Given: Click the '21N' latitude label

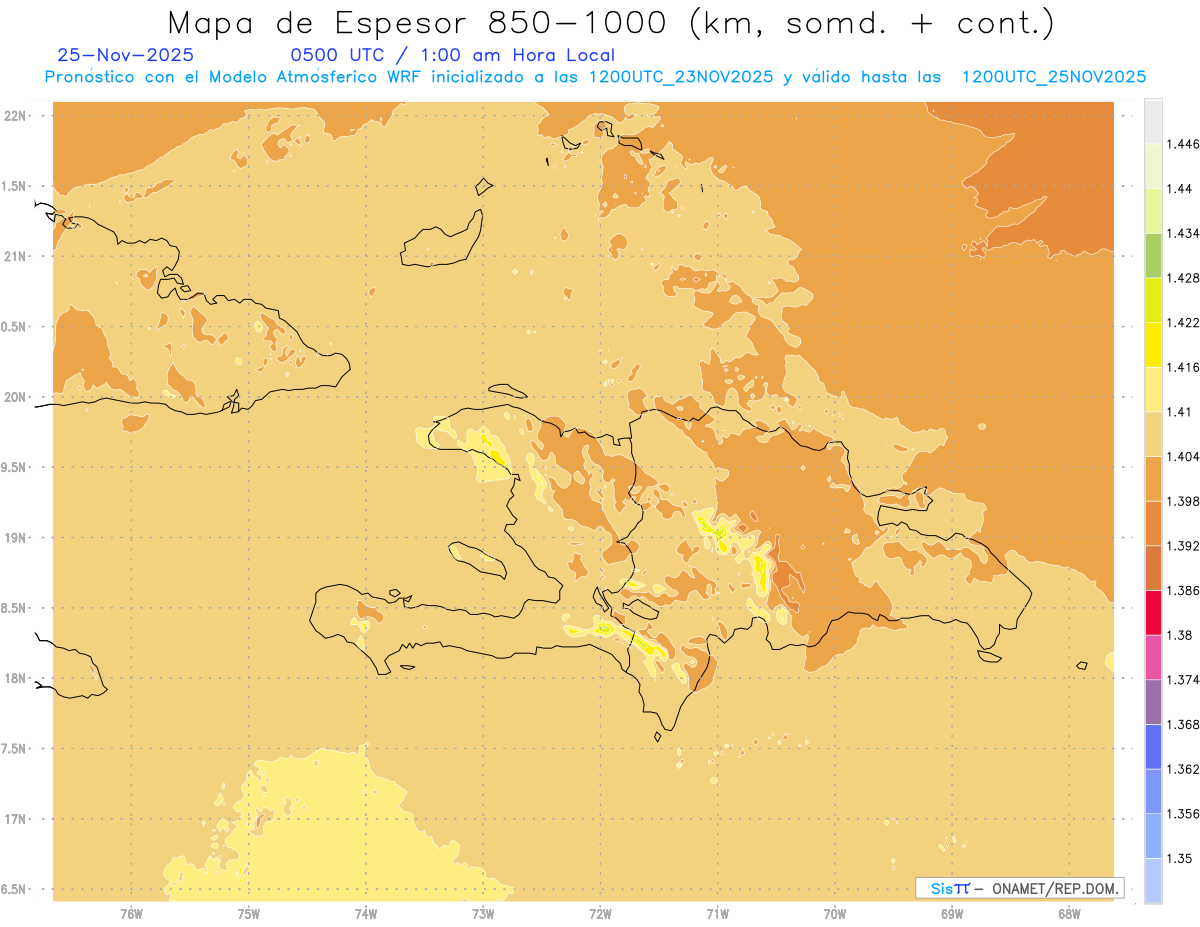Looking at the screenshot, I should tap(15, 256).
